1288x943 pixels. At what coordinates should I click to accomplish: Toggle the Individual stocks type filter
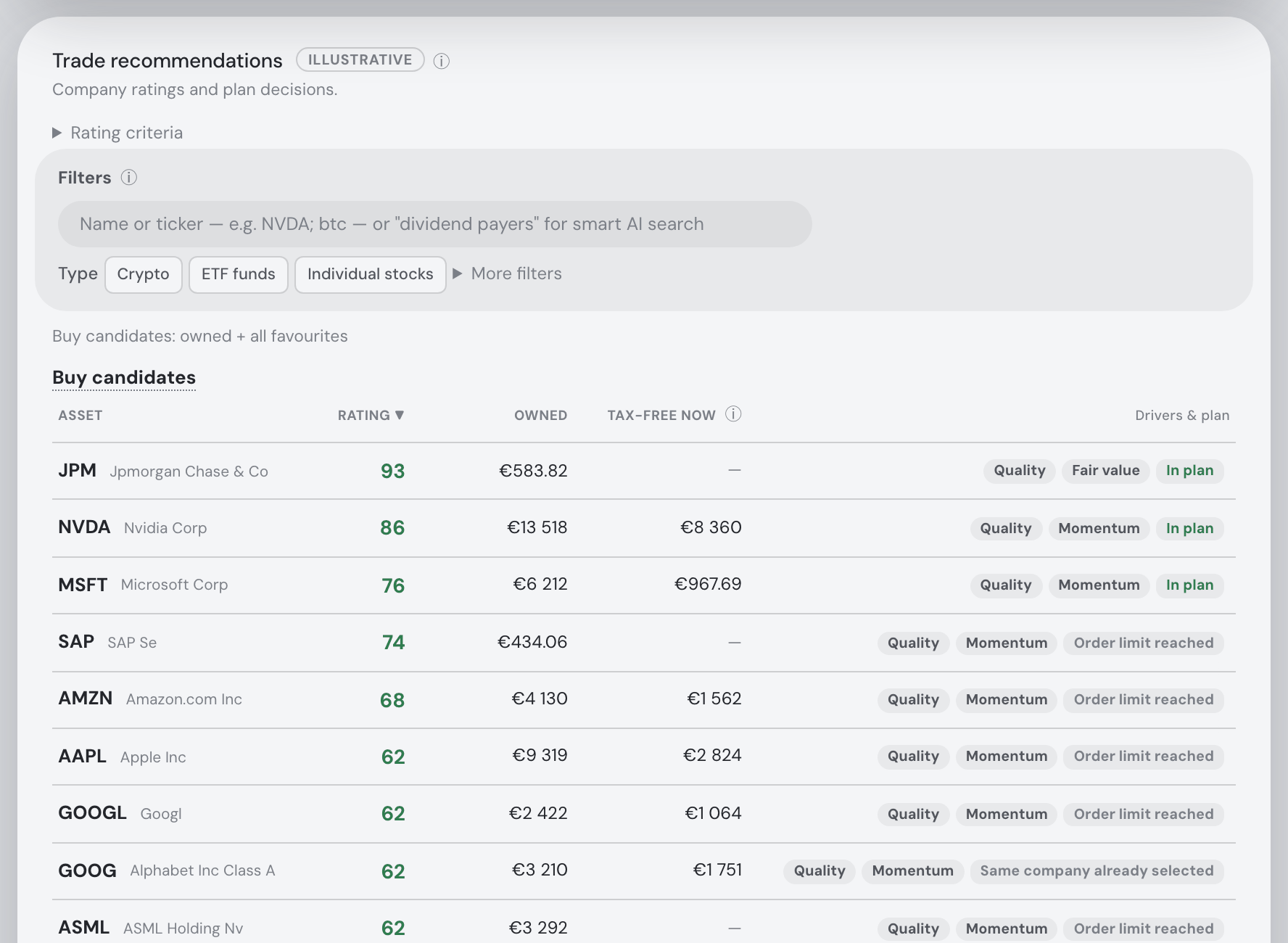point(371,274)
